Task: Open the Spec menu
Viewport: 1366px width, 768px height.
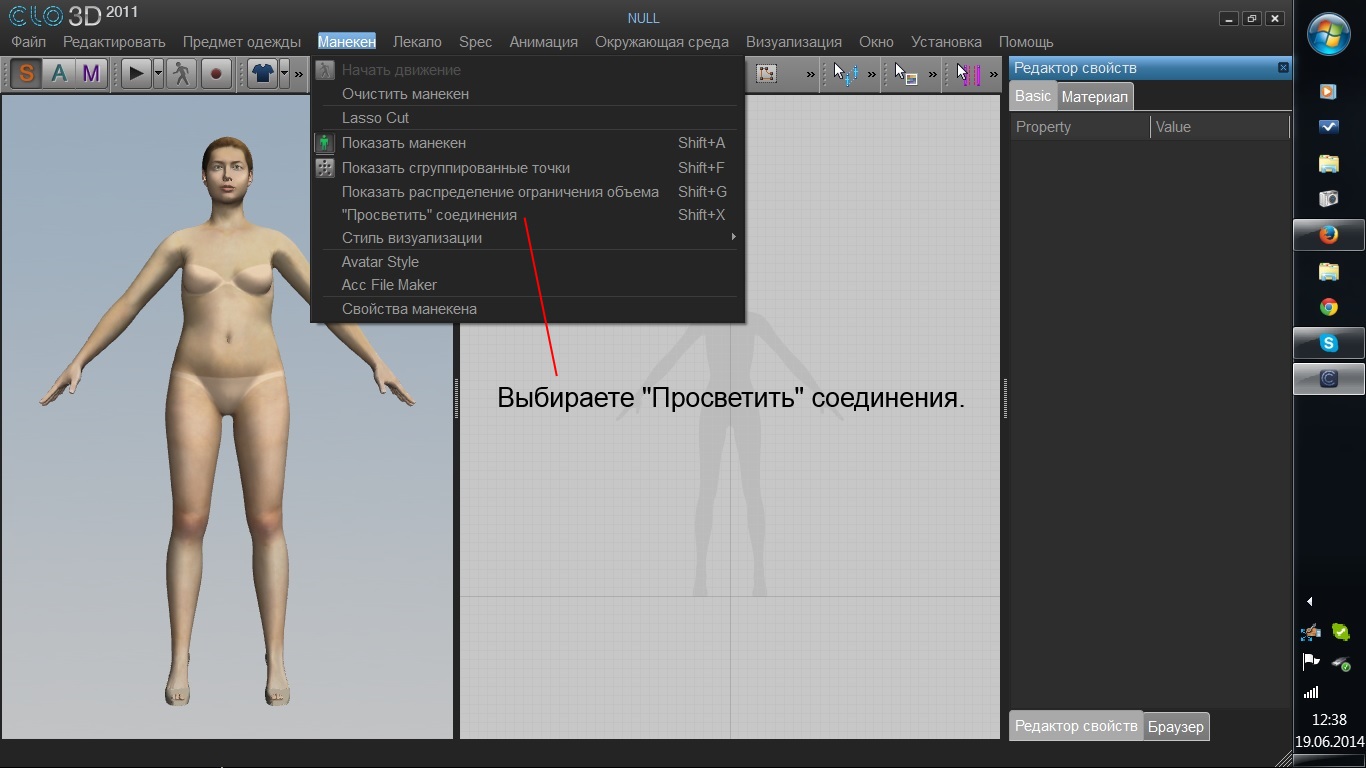Action: [476, 42]
